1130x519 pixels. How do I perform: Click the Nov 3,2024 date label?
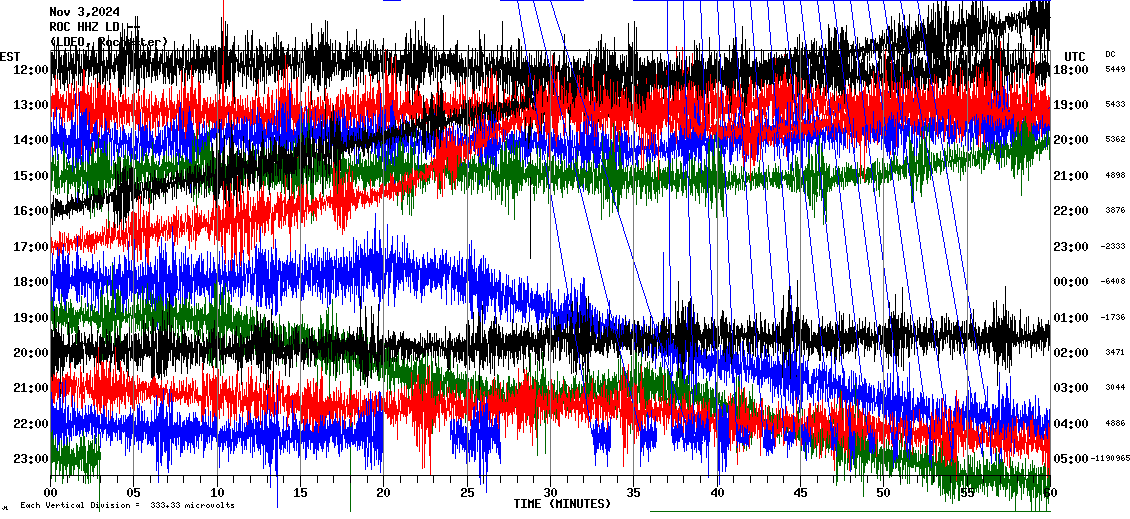85,12
